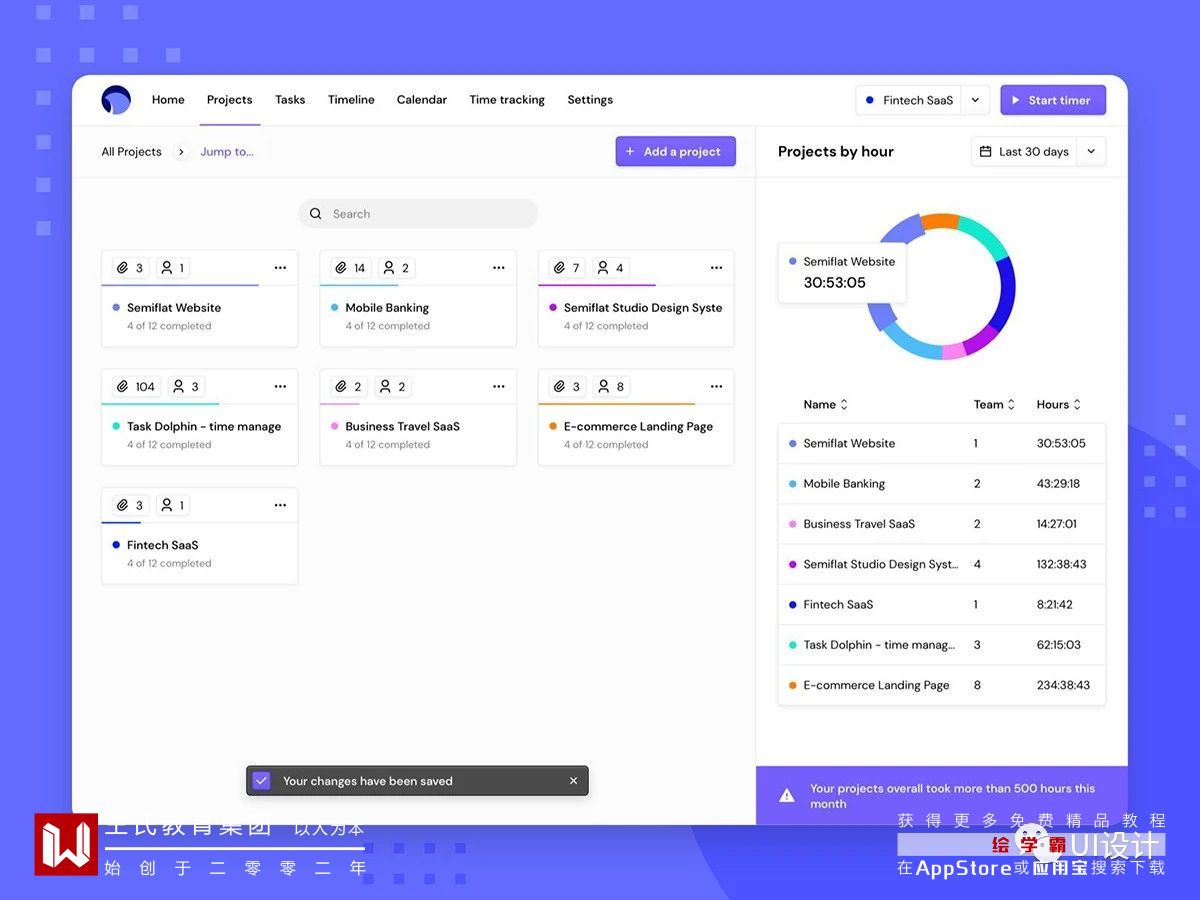Image resolution: width=1200 pixels, height=900 pixels.
Task: Open the Semiflat Studio Design card's three-dot menu
Action: [716, 268]
